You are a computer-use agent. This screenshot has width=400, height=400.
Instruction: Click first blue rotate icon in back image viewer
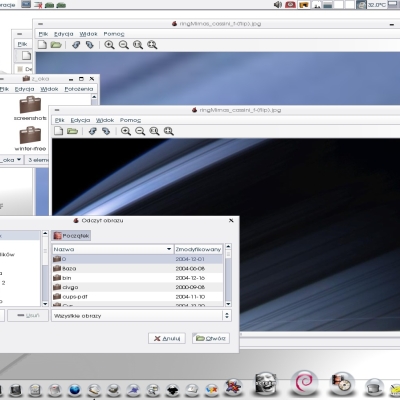[x=76, y=45]
